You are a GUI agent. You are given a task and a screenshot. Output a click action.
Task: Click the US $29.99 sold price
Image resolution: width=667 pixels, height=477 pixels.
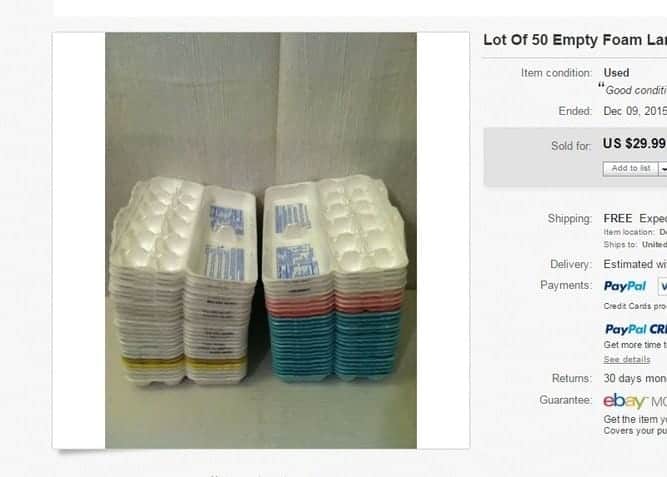coord(634,144)
